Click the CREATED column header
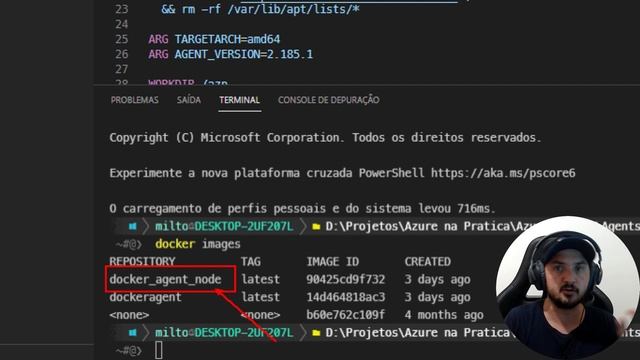This screenshot has width=640, height=360. pyautogui.click(x=427, y=262)
